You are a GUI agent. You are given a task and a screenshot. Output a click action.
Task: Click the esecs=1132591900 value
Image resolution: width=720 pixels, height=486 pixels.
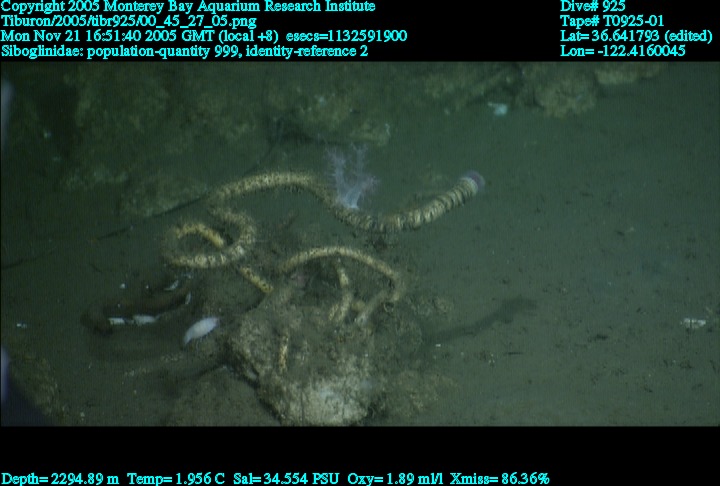346,36
